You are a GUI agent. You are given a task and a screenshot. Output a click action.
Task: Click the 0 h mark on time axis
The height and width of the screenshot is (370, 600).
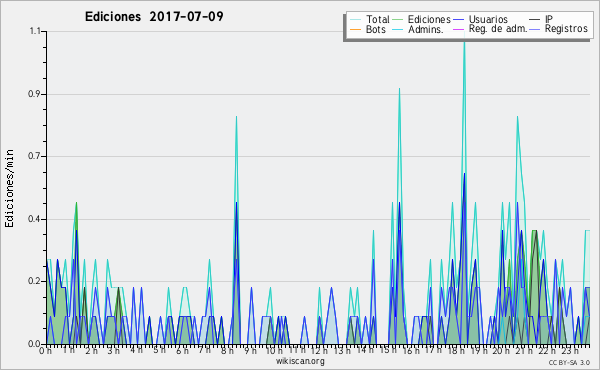click(x=45, y=350)
